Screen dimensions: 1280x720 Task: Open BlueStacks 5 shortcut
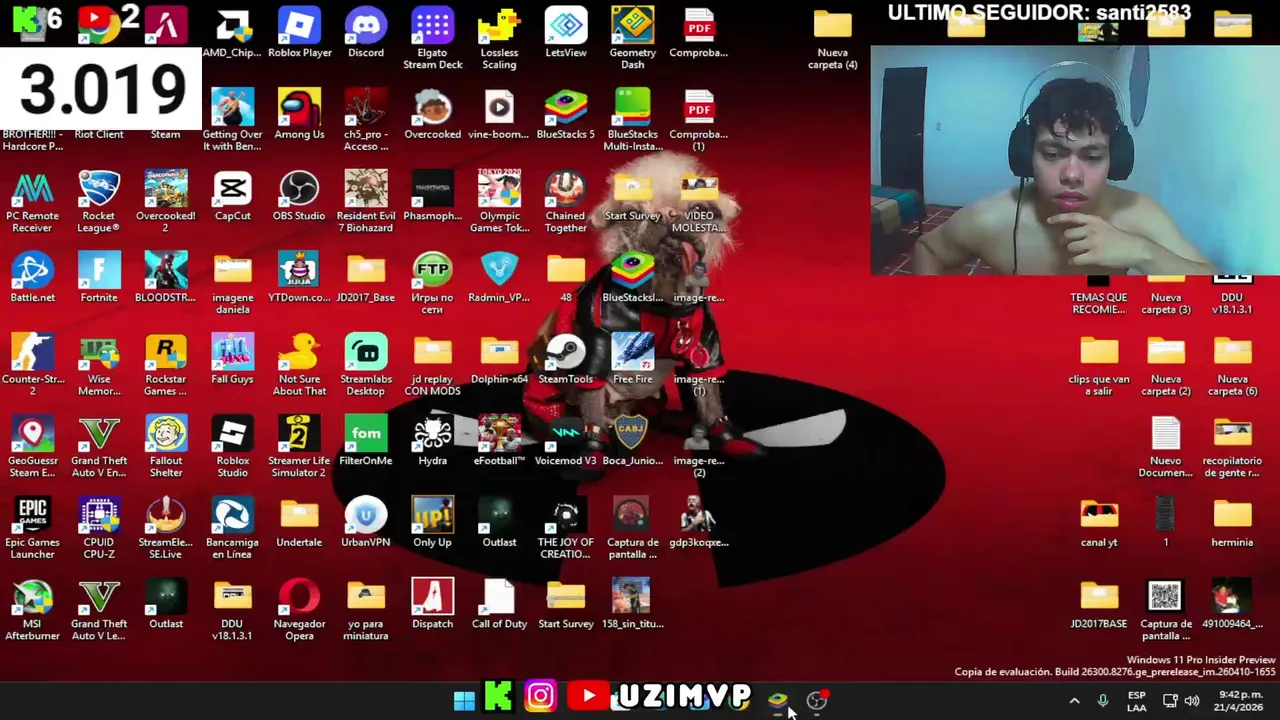[565, 115]
